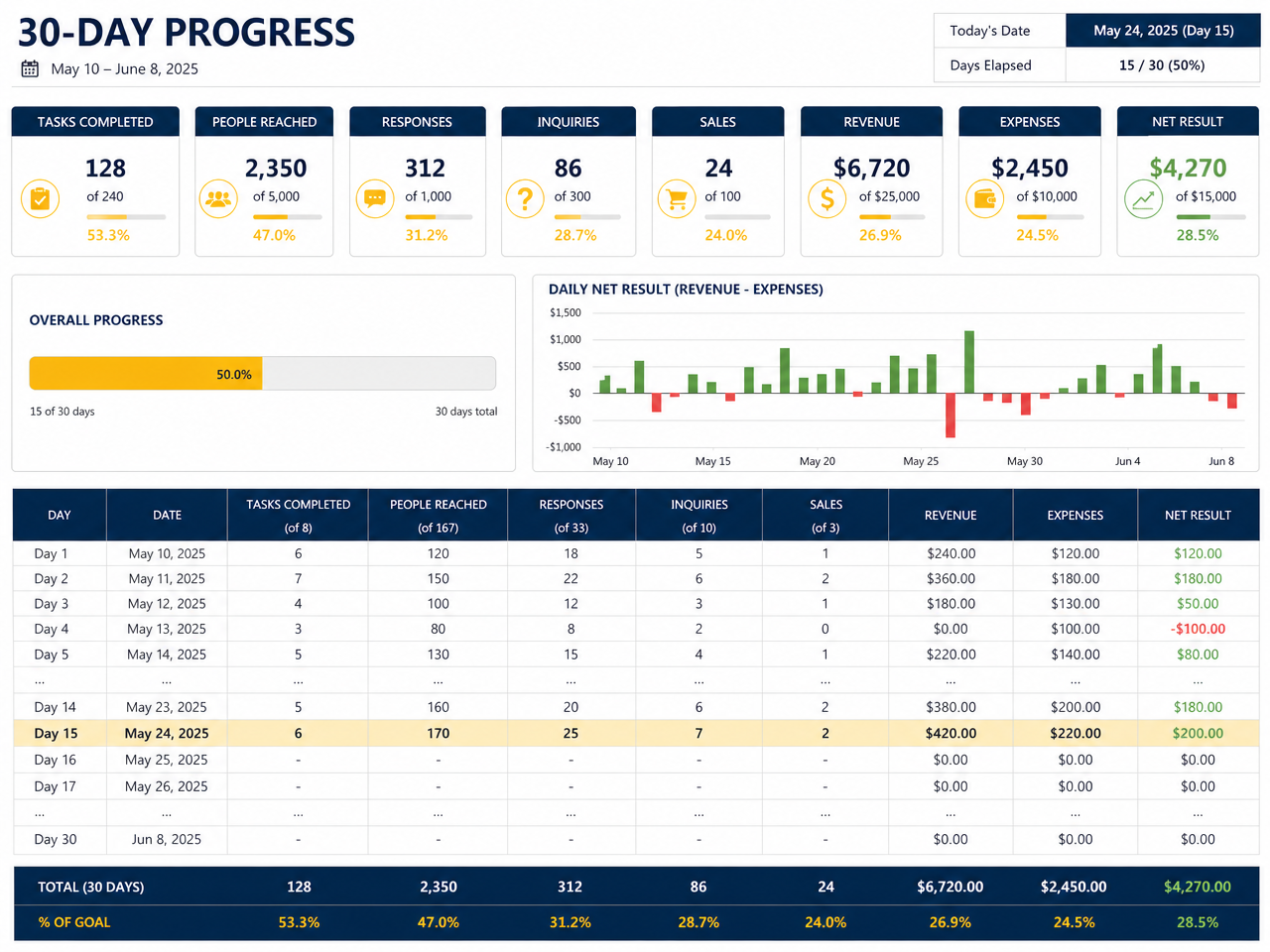
Task: Click the Jun 8, 2025 date cell
Action: click(x=167, y=839)
